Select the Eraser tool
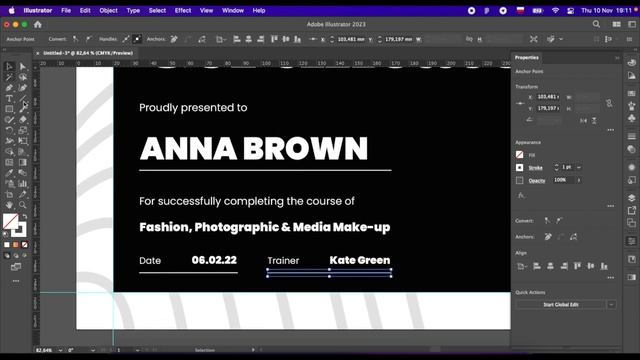640x360 pixels. (x=22, y=120)
